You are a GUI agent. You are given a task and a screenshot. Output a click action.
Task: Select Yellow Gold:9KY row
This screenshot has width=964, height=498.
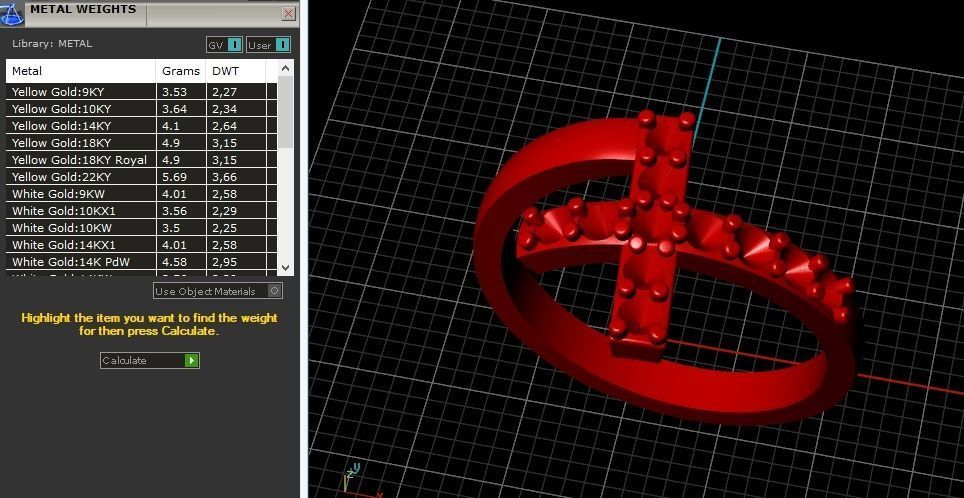tap(141, 92)
